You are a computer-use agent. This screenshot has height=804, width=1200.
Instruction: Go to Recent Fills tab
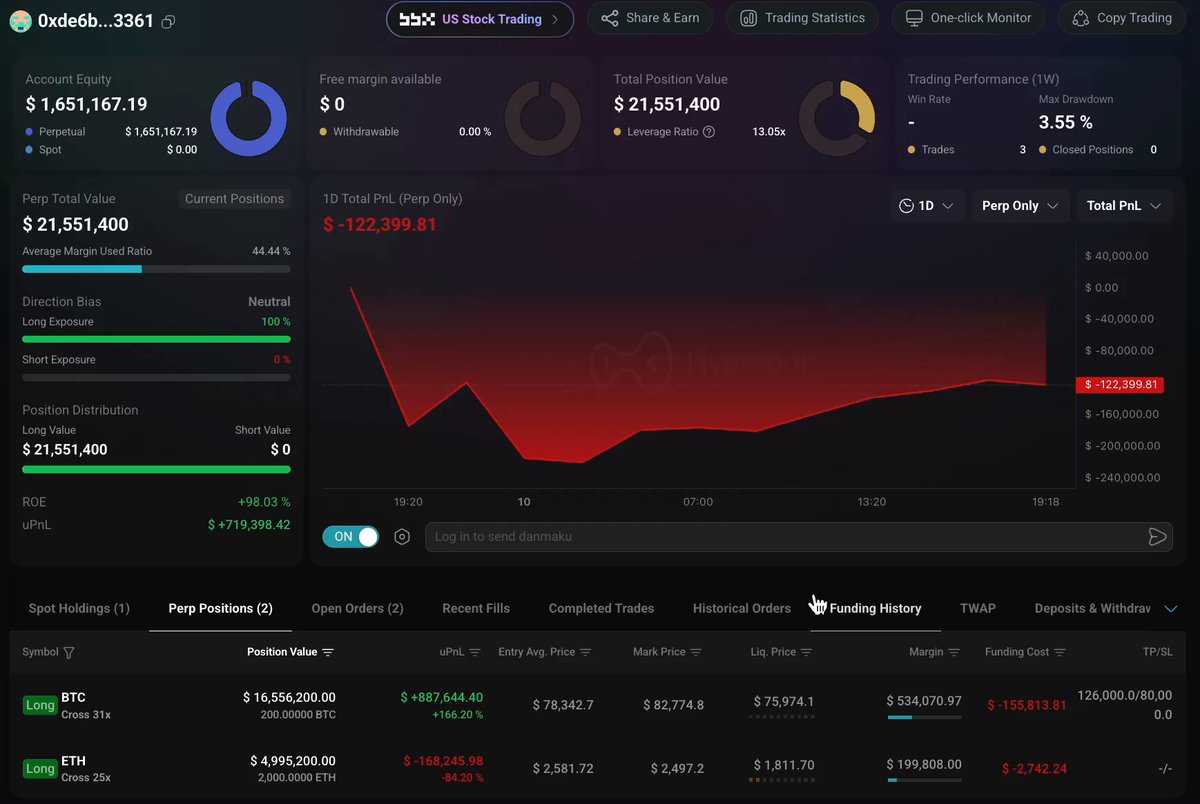tap(476, 608)
